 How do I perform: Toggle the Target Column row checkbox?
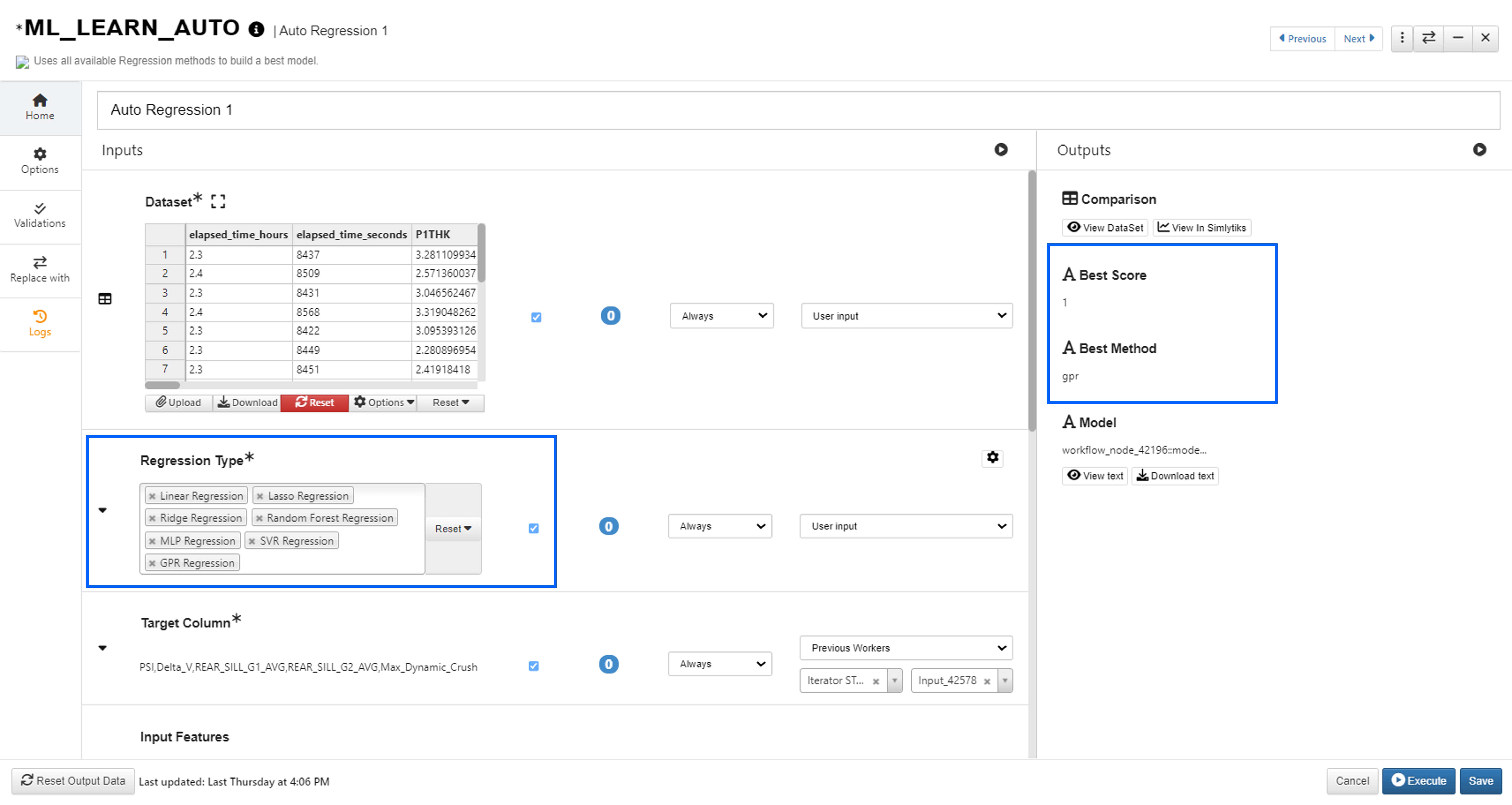(534, 666)
